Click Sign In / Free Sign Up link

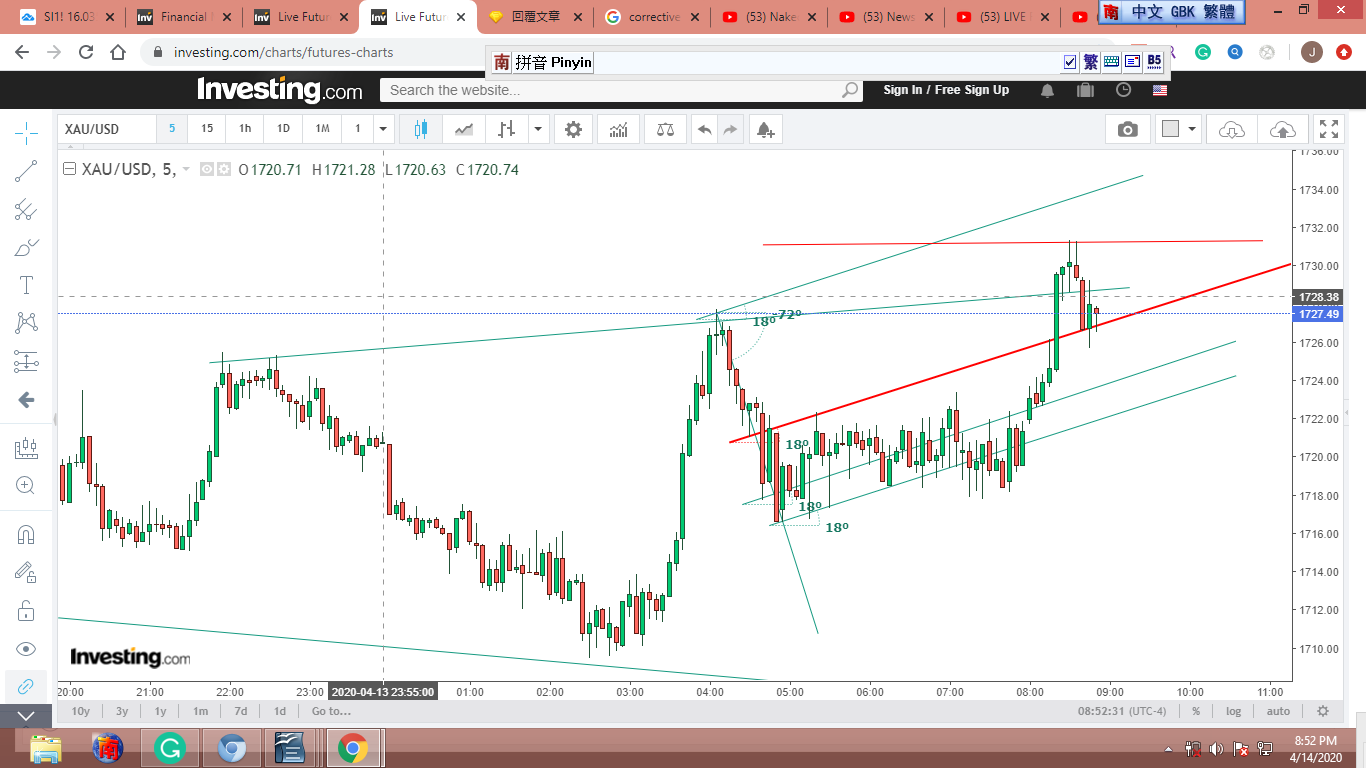point(946,90)
